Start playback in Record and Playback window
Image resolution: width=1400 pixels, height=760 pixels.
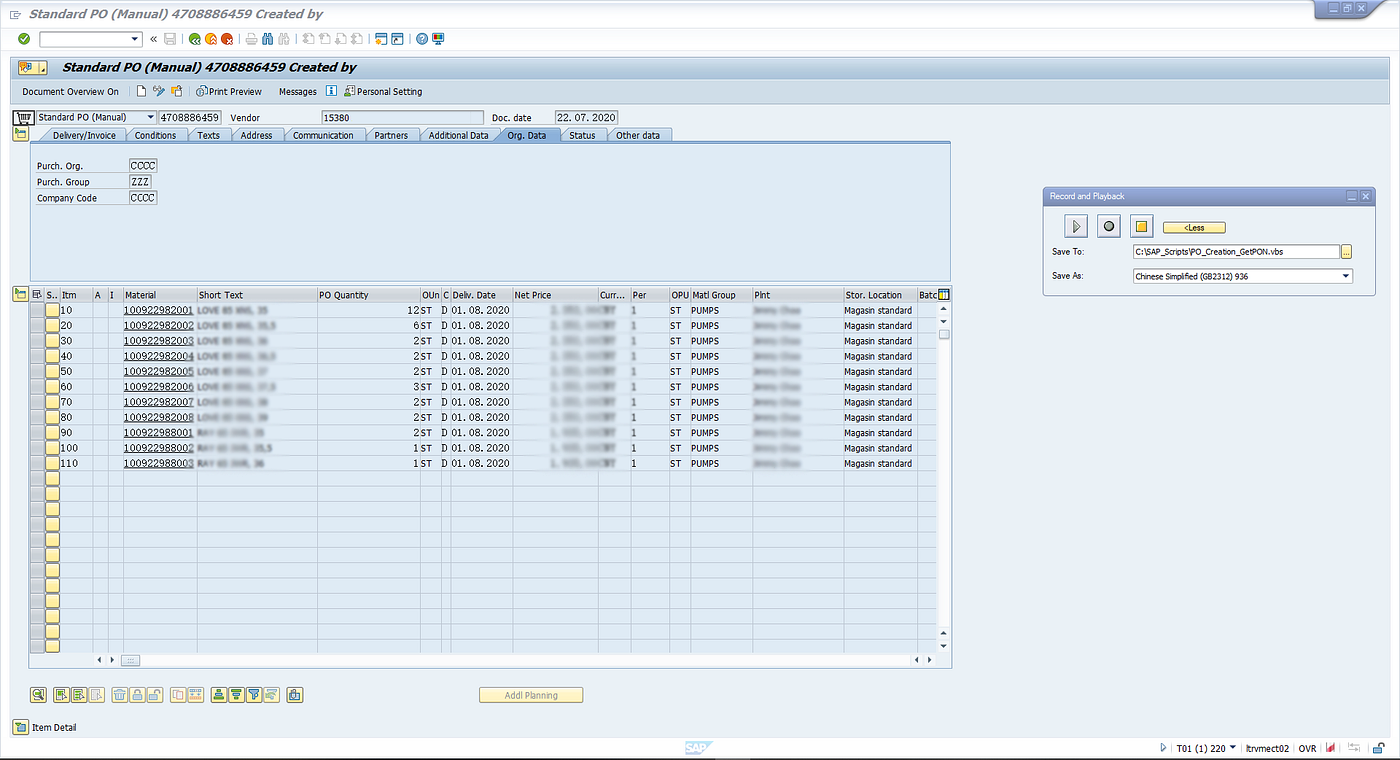coord(1076,226)
